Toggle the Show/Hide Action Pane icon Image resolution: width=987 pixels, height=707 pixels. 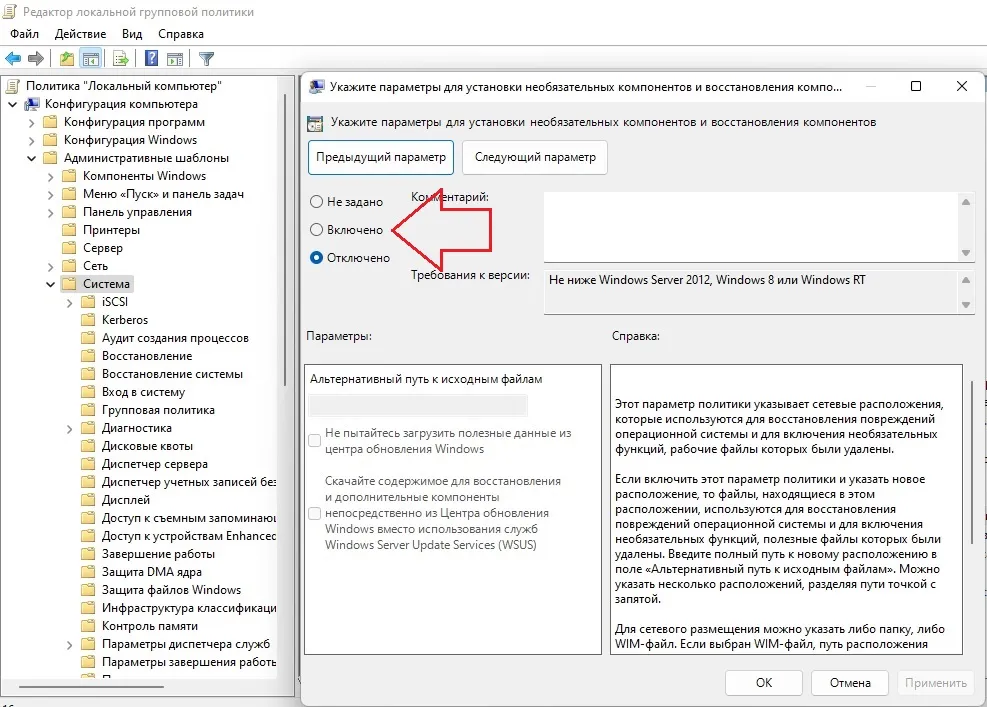tap(175, 59)
